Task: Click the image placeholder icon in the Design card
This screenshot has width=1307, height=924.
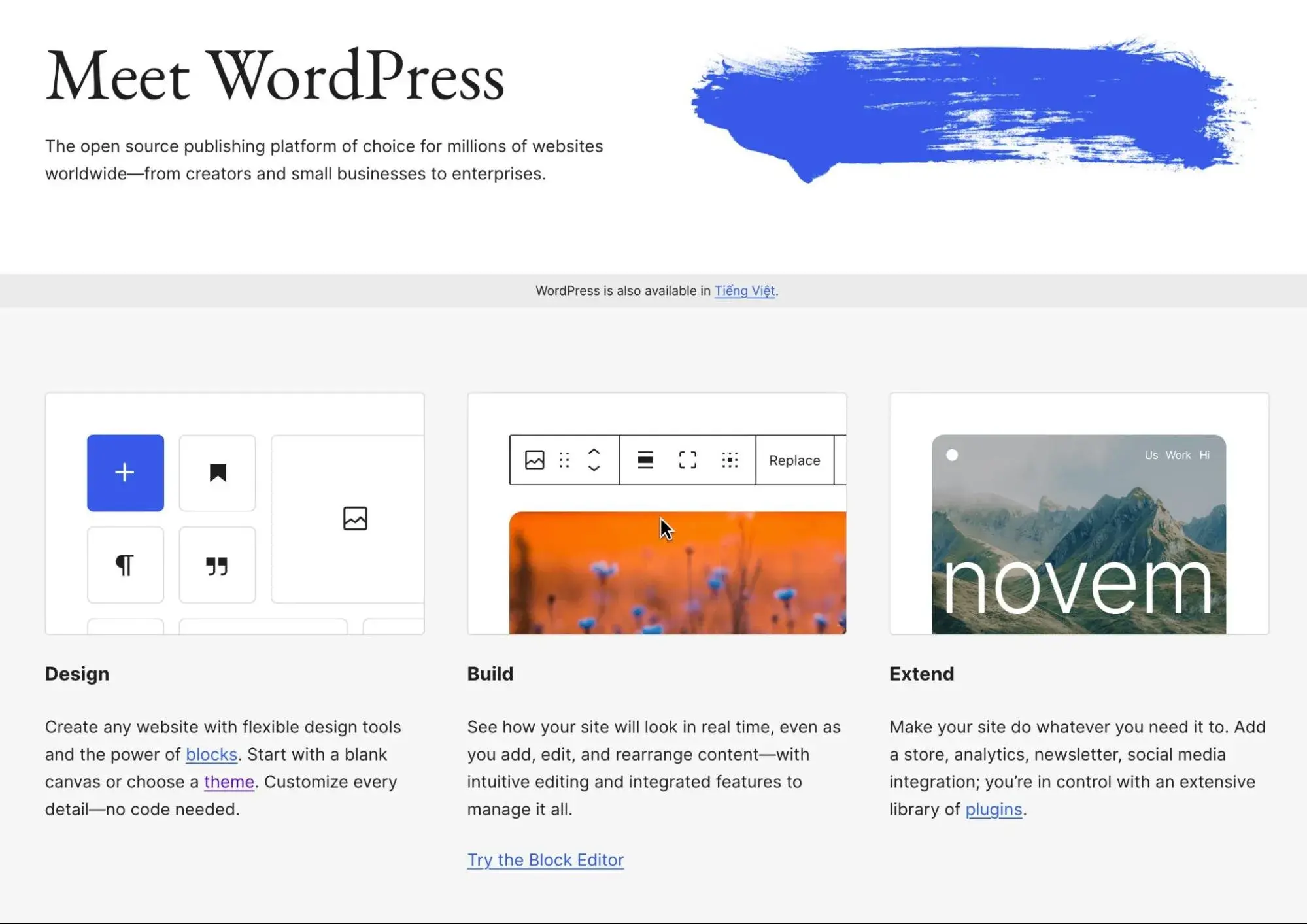Action: (x=355, y=519)
